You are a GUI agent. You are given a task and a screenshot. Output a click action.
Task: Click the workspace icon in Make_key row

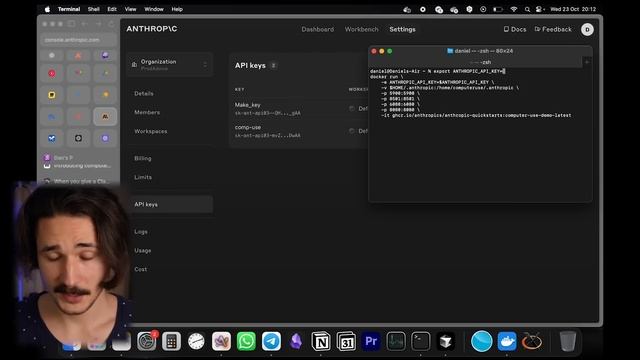pyautogui.click(x=352, y=109)
